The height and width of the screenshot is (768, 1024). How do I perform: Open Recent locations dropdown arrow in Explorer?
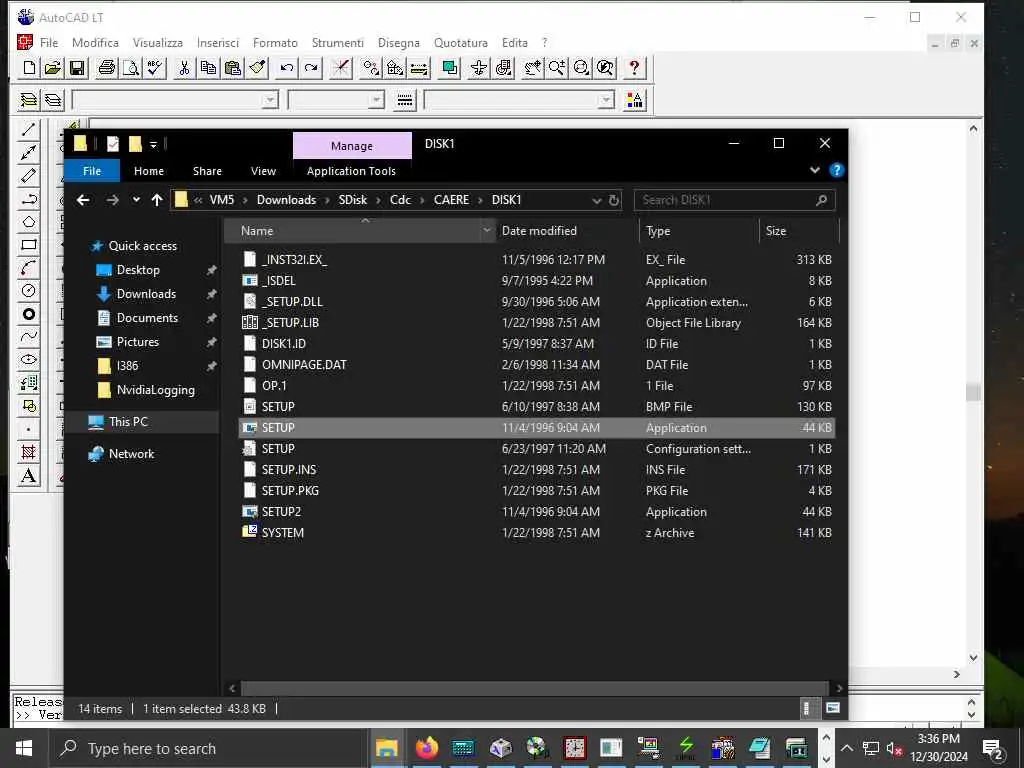tap(136, 200)
